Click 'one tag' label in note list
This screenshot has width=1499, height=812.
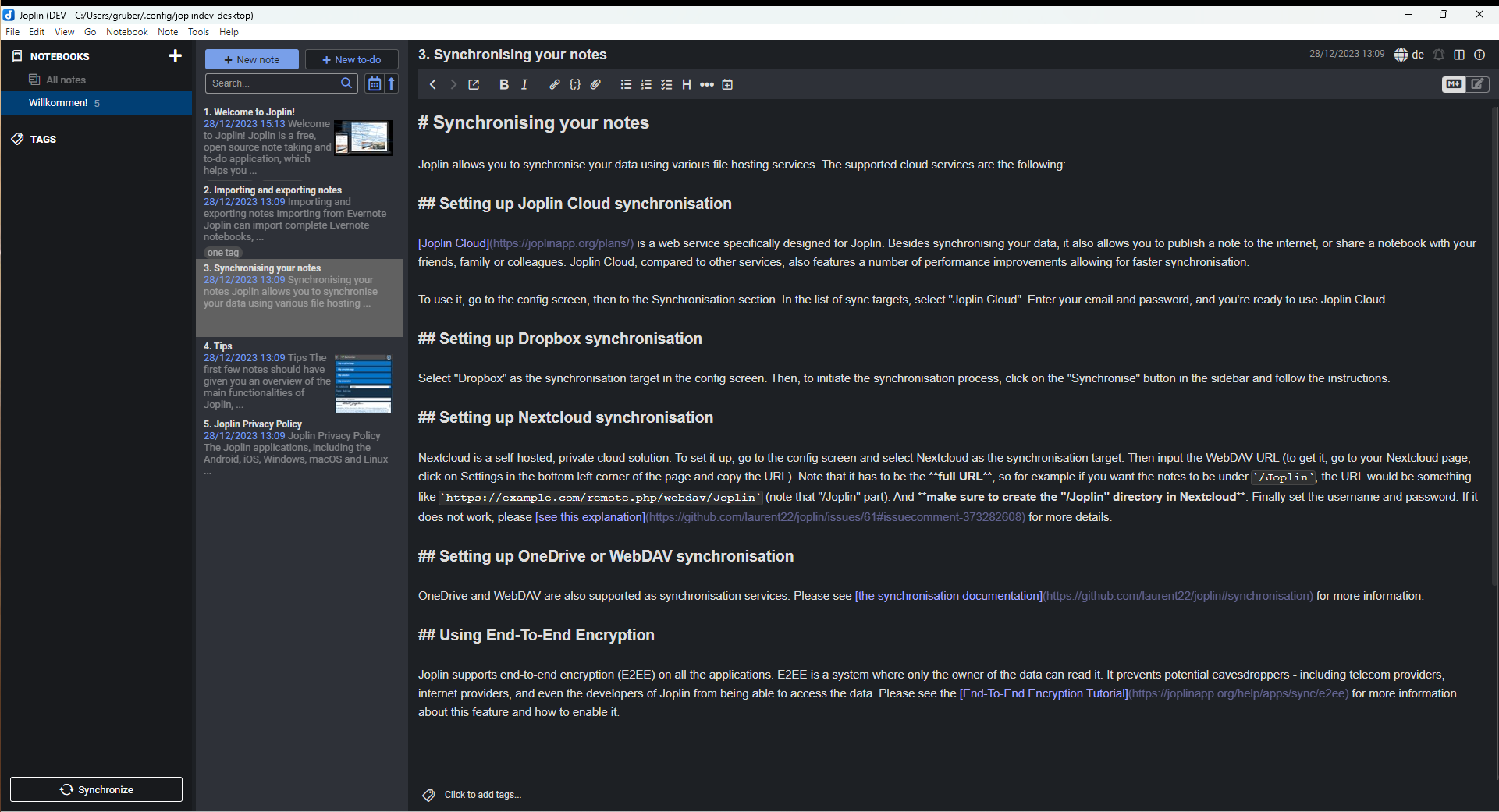(223, 253)
